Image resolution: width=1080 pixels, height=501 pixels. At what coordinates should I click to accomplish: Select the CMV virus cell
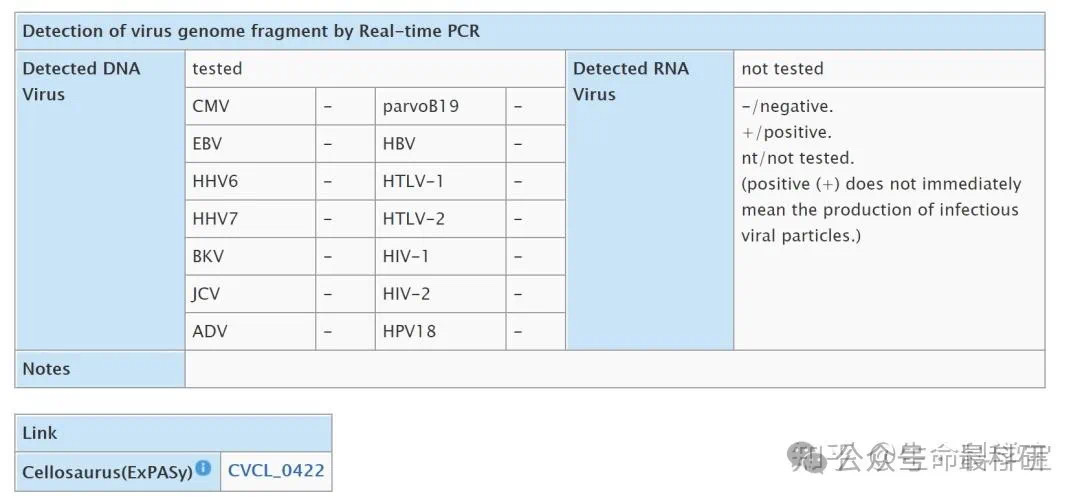coord(250,106)
